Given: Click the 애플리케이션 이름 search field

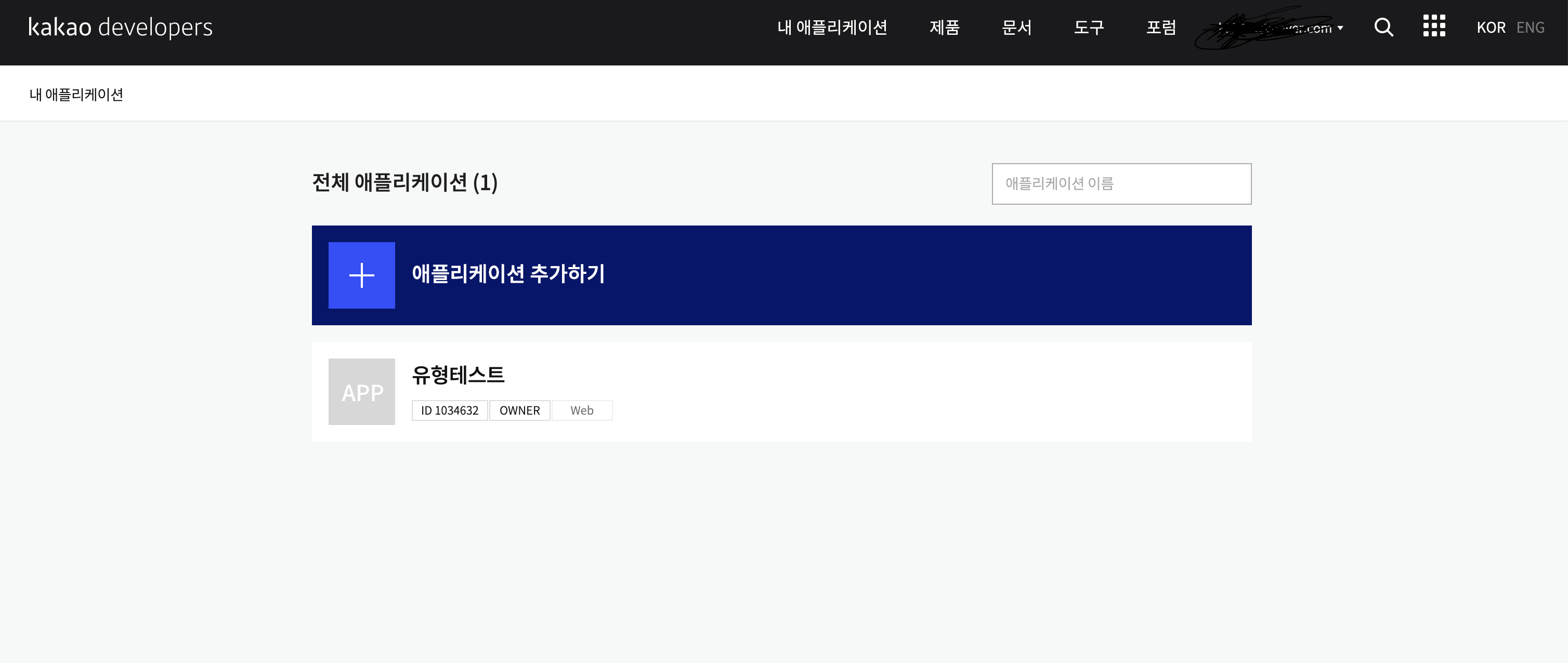Looking at the screenshot, I should (1121, 184).
